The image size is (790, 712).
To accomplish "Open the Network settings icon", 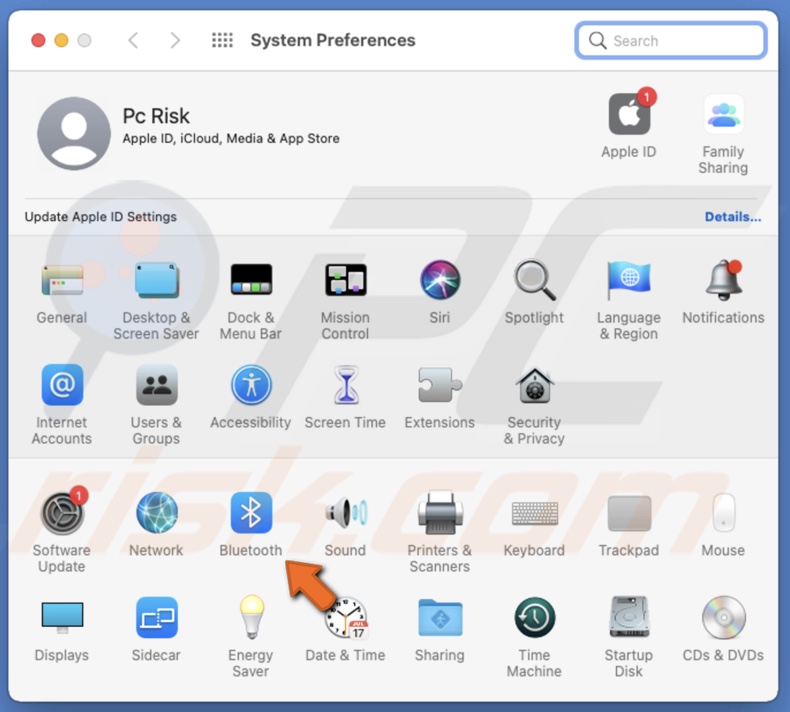I will pyautogui.click(x=156, y=514).
